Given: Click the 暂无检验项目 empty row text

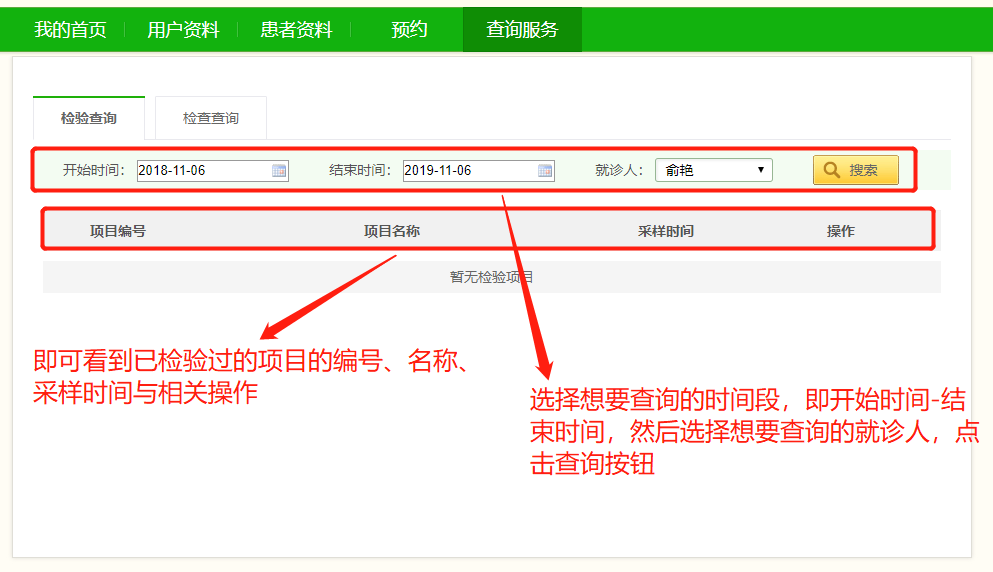Looking at the screenshot, I should (491, 277).
